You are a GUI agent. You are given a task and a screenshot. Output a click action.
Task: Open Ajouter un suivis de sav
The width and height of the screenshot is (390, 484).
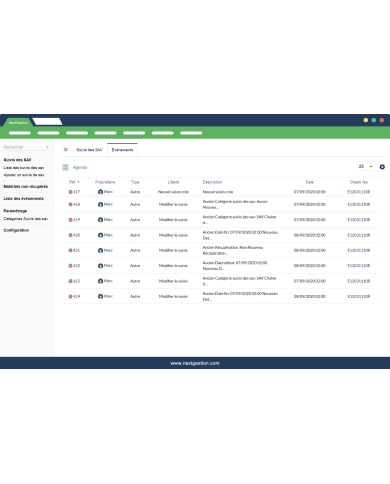pos(24,175)
